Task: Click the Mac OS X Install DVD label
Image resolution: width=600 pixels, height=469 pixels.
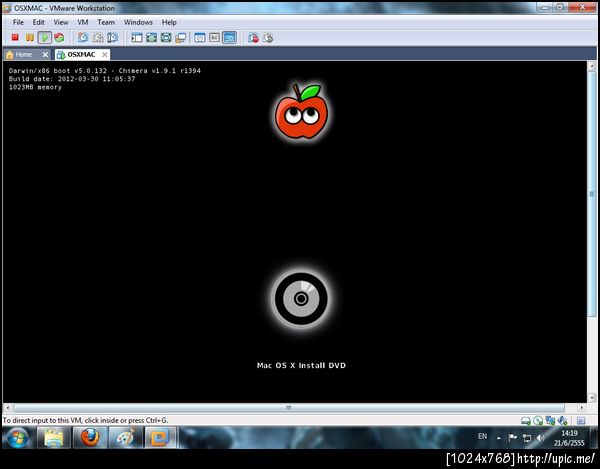Action: coord(301,365)
